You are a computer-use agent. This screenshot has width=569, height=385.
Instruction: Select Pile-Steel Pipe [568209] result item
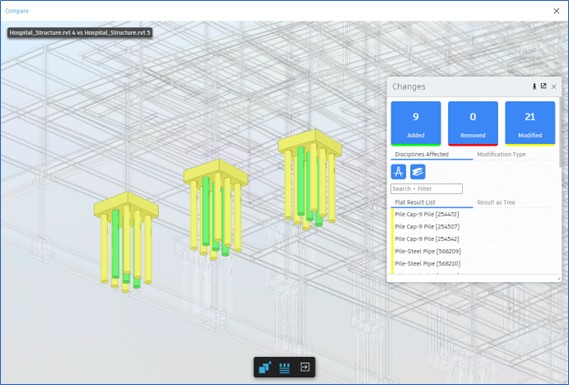point(428,251)
